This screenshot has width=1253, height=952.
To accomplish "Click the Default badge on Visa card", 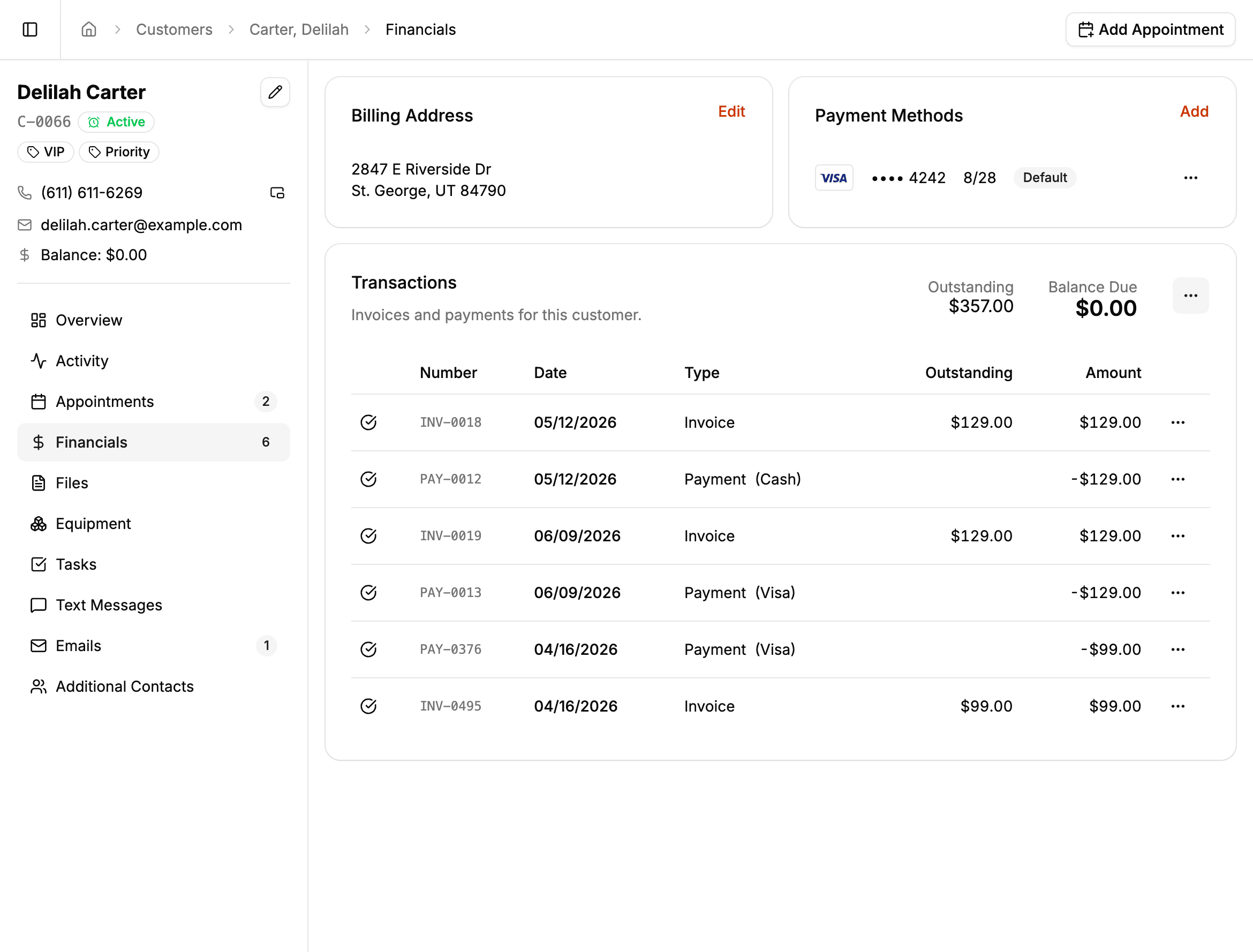I will coord(1045,178).
